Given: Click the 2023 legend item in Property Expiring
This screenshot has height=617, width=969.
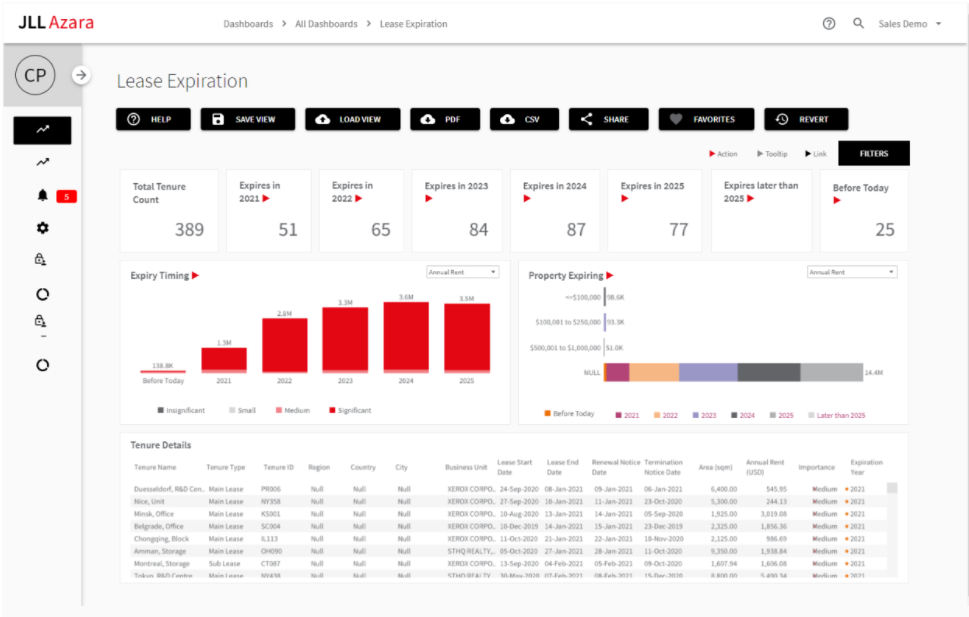Looking at the screenshot, I should pyautogui.click(x=705, y=415).
